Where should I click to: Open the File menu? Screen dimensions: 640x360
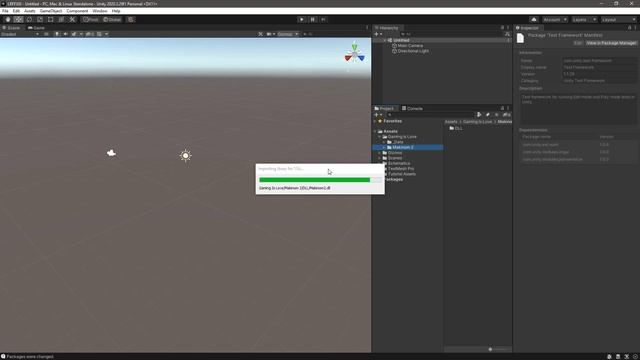click(x=5, y=11)
